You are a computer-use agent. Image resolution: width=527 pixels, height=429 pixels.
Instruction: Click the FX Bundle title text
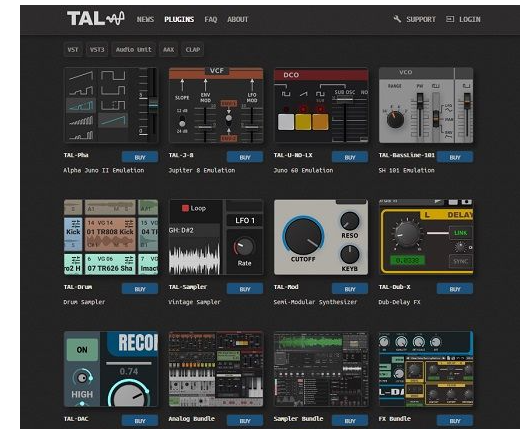point(395,419)
